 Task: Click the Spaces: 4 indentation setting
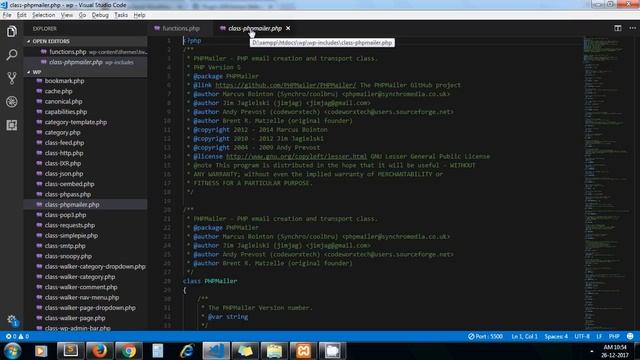pos(556,336)
